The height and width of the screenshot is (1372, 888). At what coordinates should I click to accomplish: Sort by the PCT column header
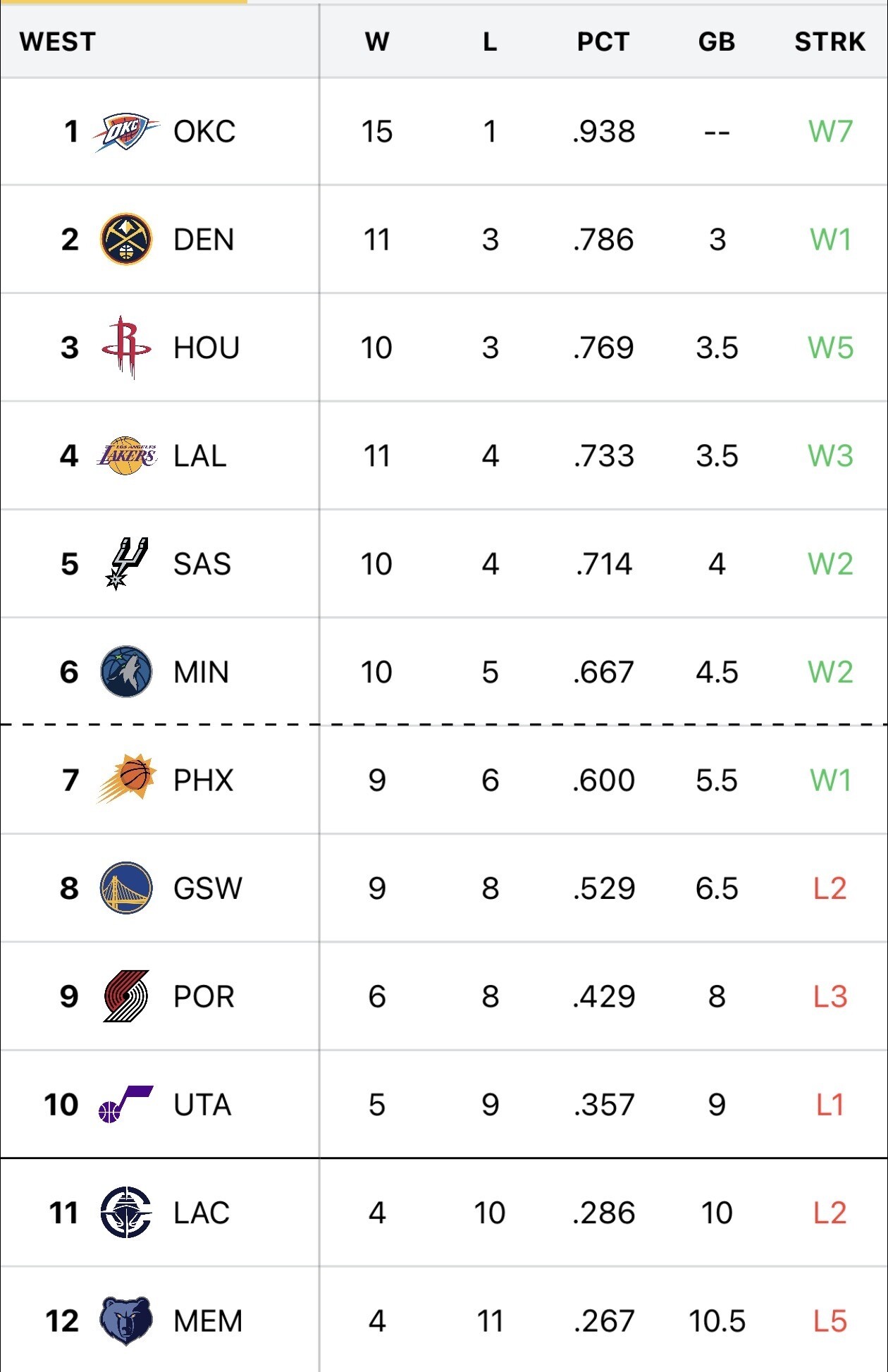(603, 42)
